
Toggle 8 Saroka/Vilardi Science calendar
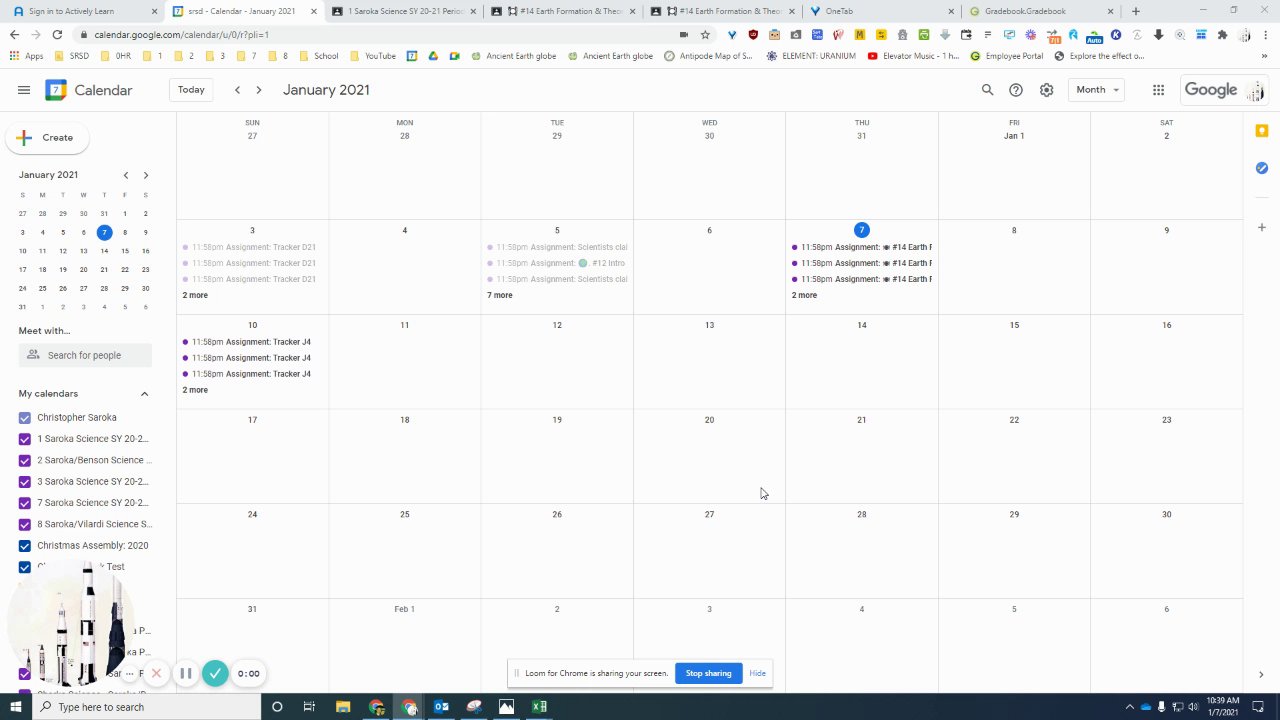[x=25, y=524]
